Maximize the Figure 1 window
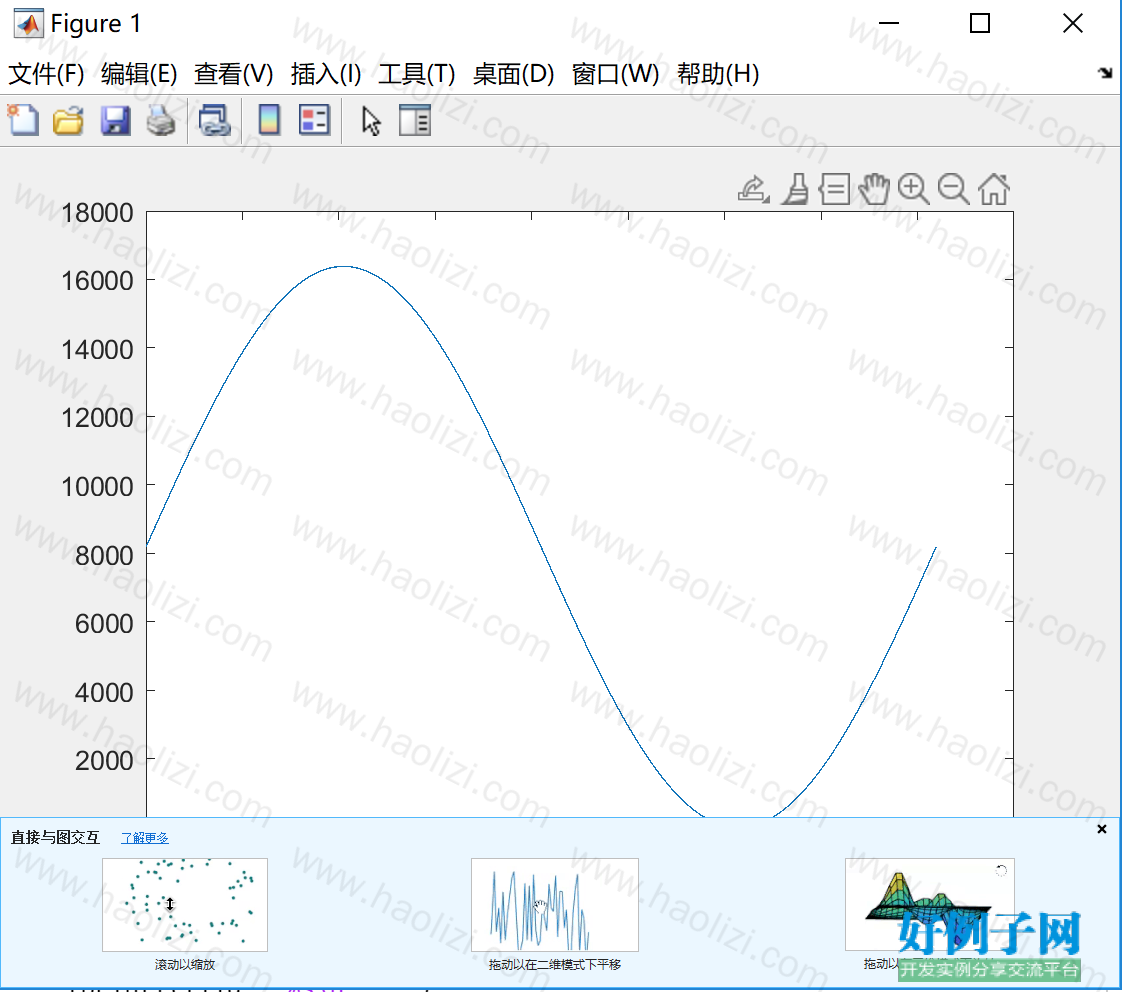1122x992 pixels. (x=980, y=24)
